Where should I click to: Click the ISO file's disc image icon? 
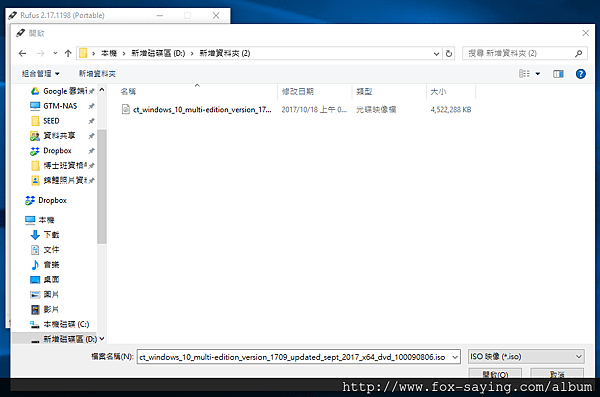[x=126, y=109]
